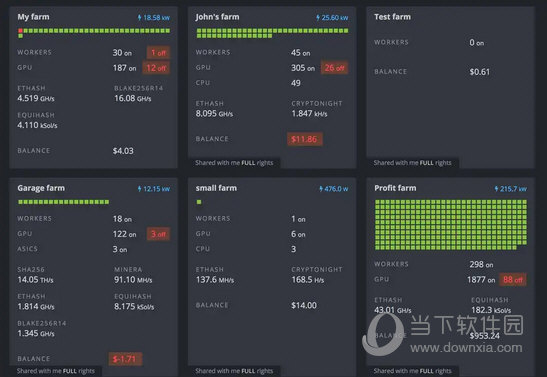Click the red $-1.71 balance in Garage farm
The height and width of the screenshot is (377, 547).
[125, 359]
